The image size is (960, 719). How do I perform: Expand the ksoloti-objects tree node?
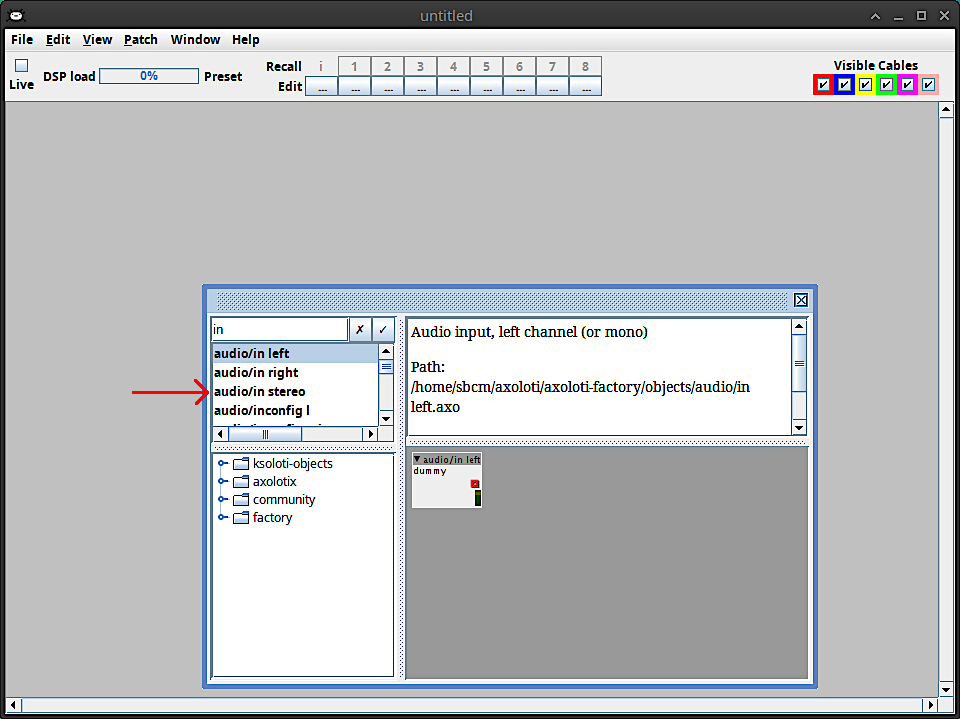pyautogui.click(x=223, y=464)
